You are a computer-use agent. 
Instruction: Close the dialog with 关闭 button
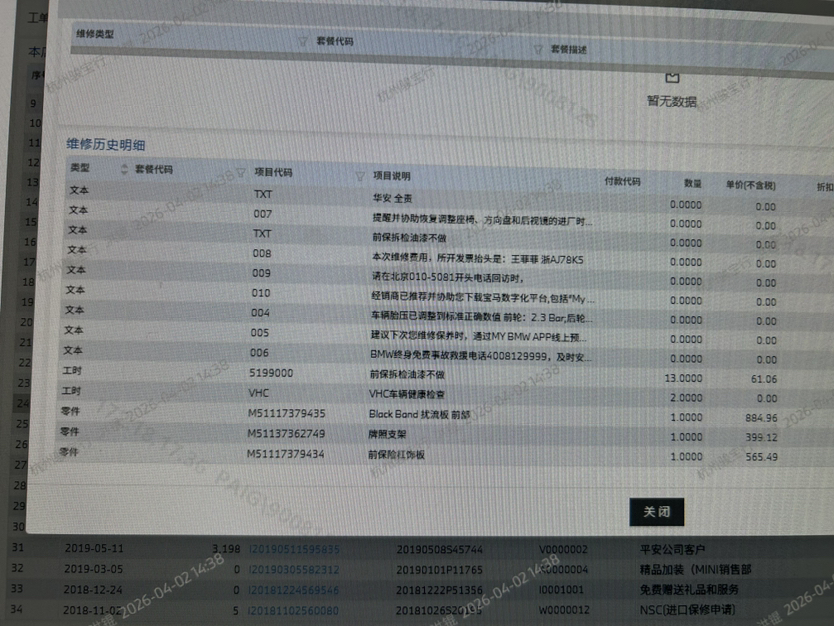(x=656, y=511)
